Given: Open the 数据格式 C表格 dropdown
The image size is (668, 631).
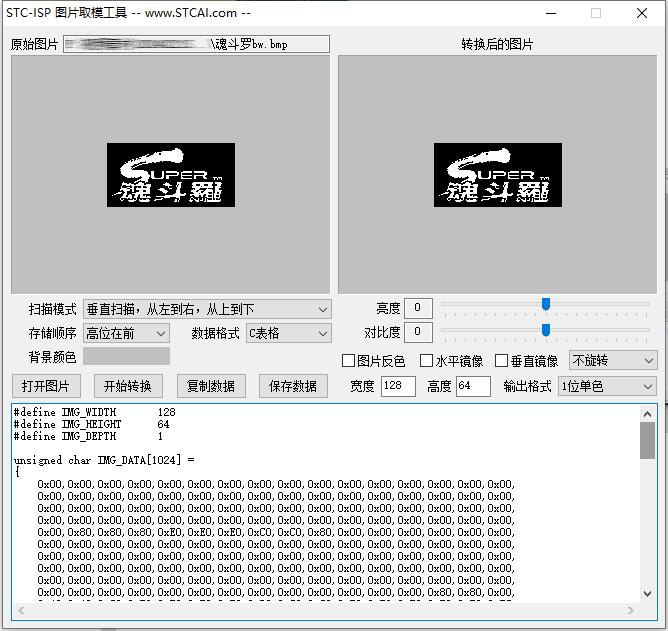Looking at the screenshot, I should (288, 333).
